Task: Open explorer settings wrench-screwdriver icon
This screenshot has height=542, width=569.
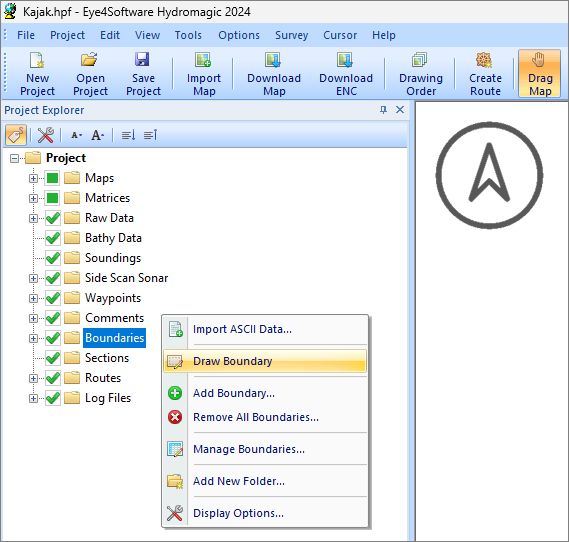Action: point(46,135)
